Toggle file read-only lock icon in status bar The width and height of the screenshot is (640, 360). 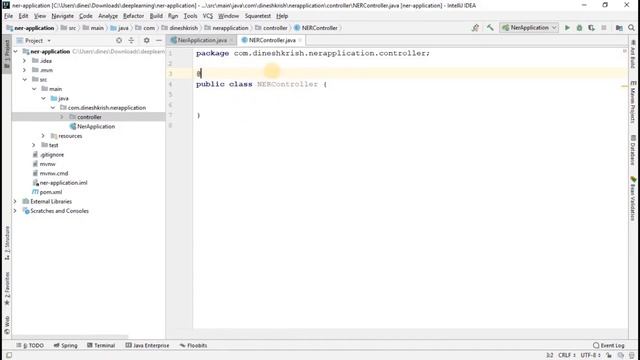(609, 356)
